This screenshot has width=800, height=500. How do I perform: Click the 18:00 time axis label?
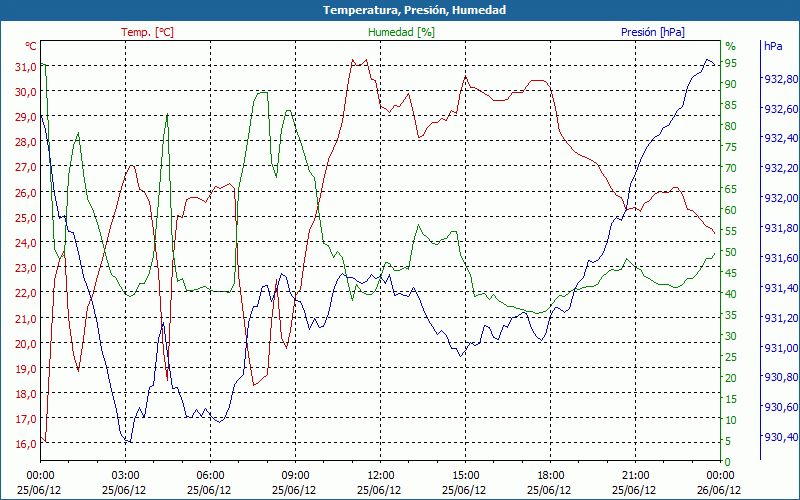coord(551,476)
